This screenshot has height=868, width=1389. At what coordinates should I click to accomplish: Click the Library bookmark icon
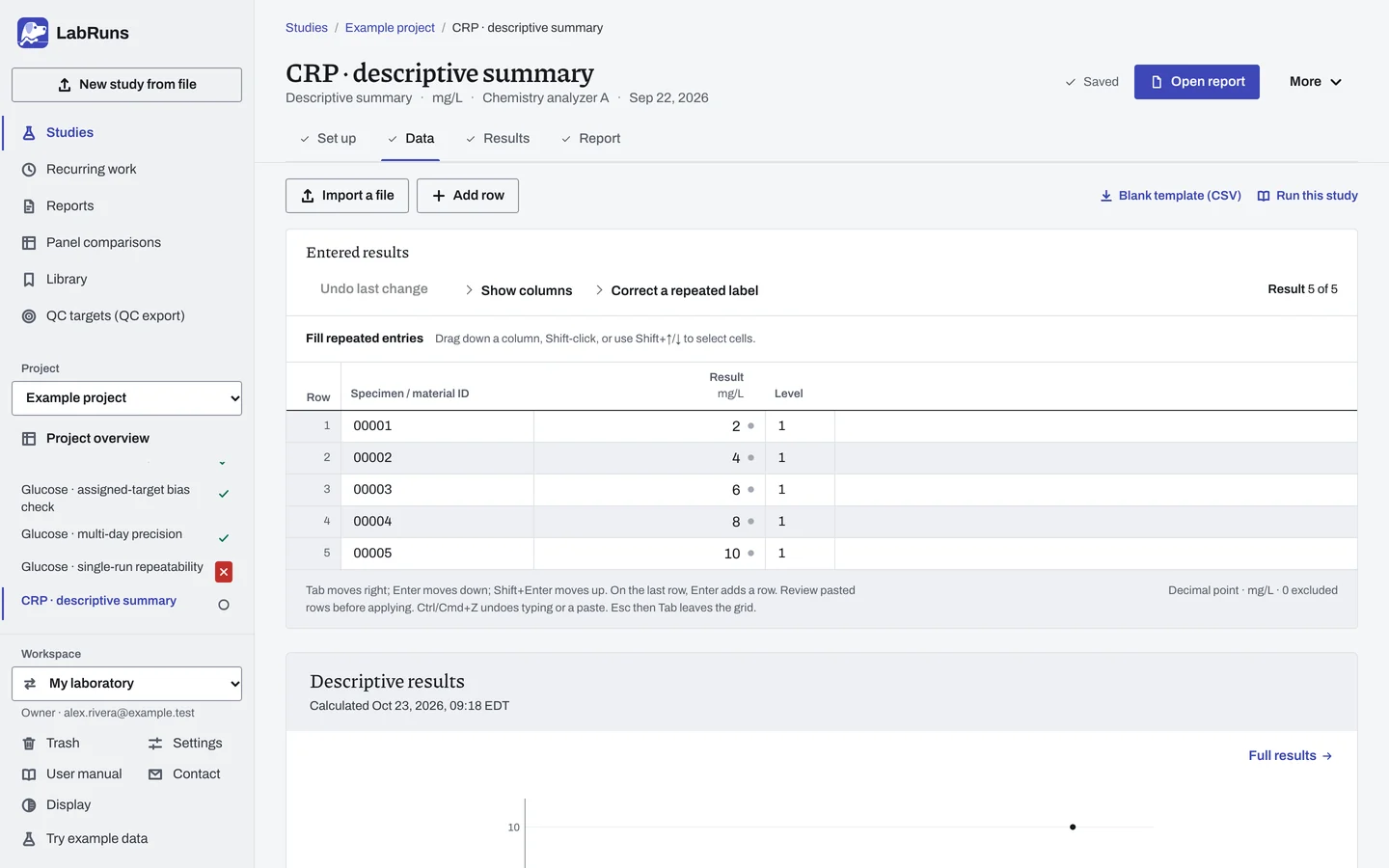tap(29, 280)
